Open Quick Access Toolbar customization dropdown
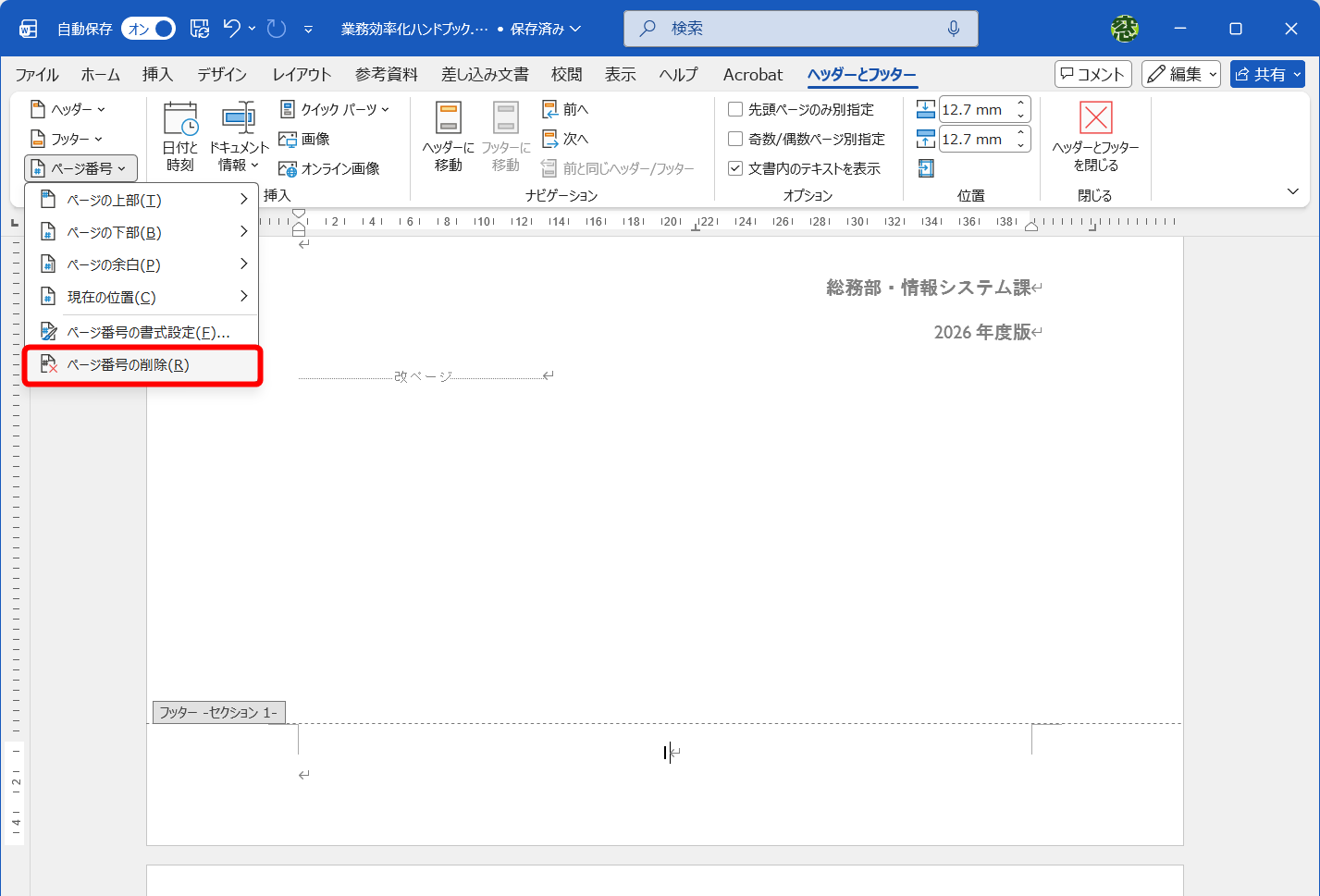1320x896 pixels. [x=308, y=29]
